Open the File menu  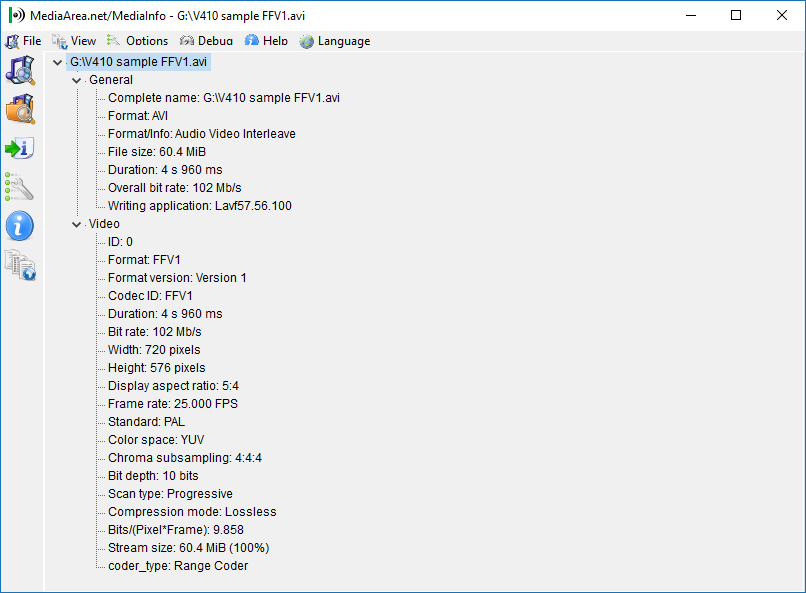tap(32, 41)
